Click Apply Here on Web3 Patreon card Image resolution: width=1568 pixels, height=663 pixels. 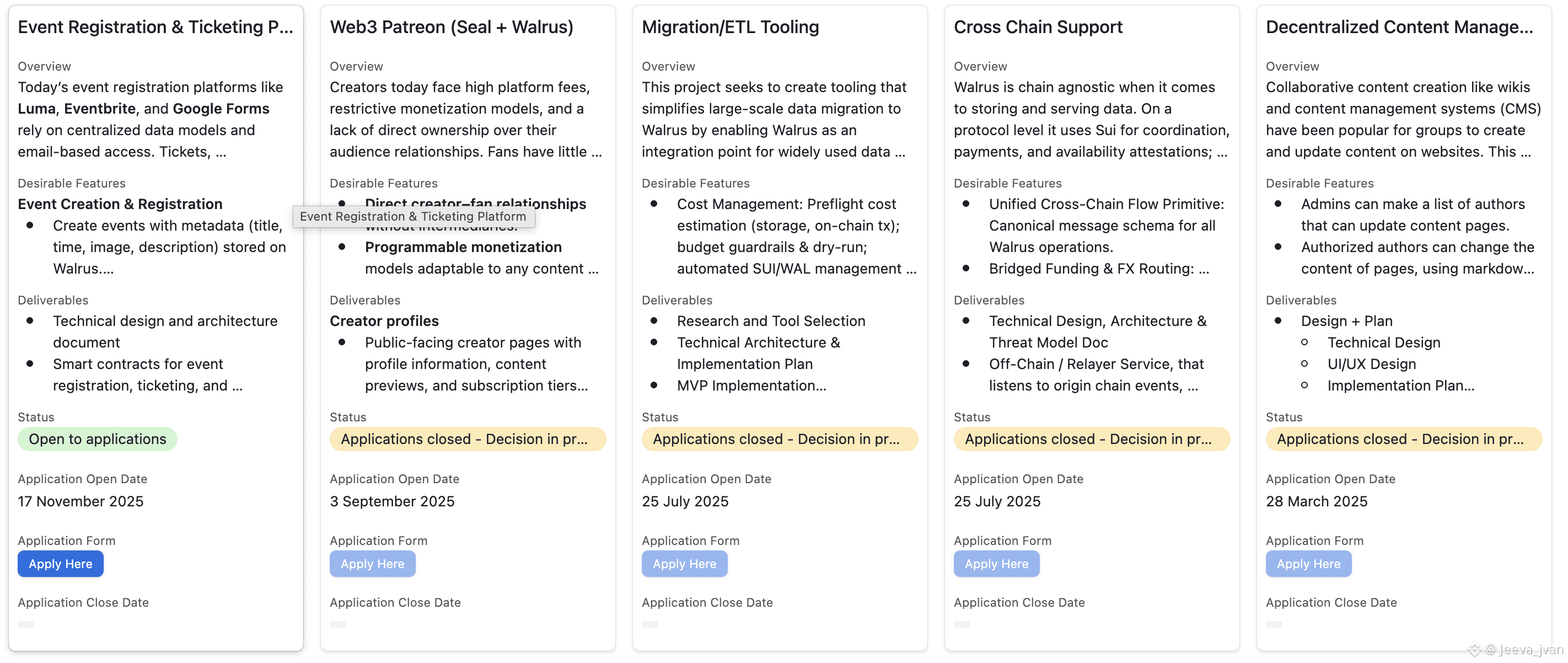click(372, 564)
